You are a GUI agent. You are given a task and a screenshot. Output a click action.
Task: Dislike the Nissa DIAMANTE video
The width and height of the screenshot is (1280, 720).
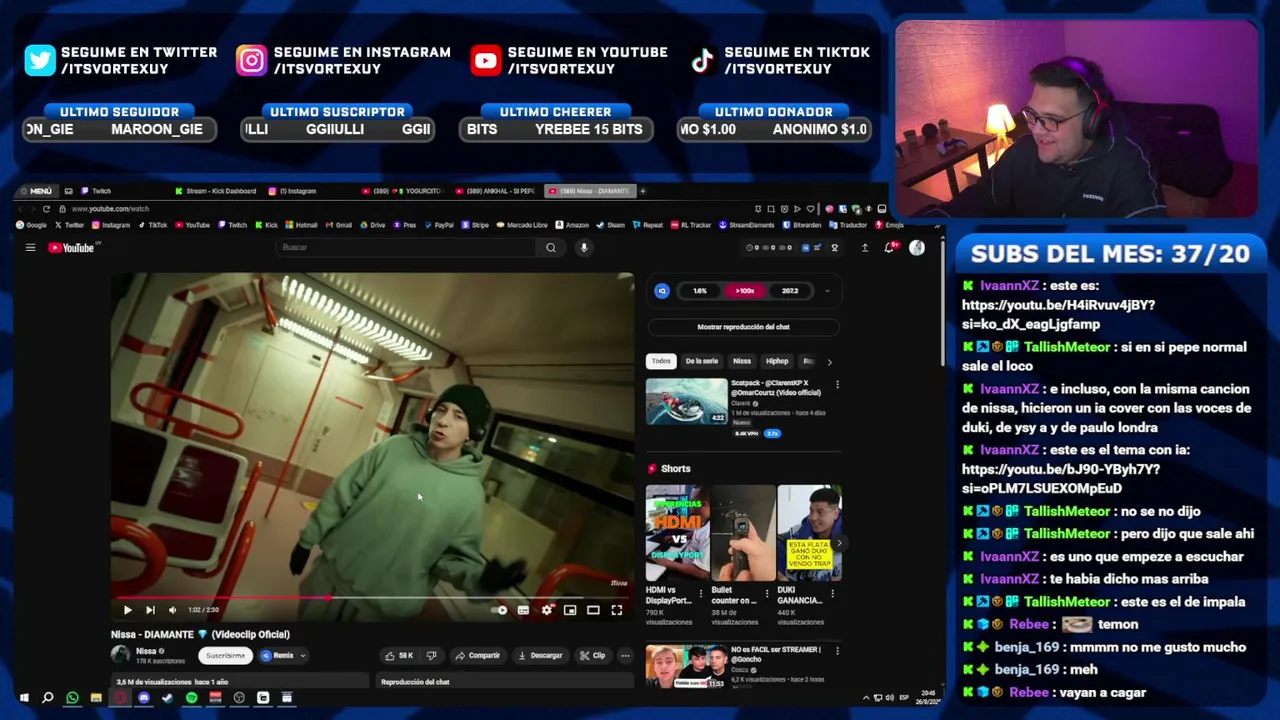[432, 656]
